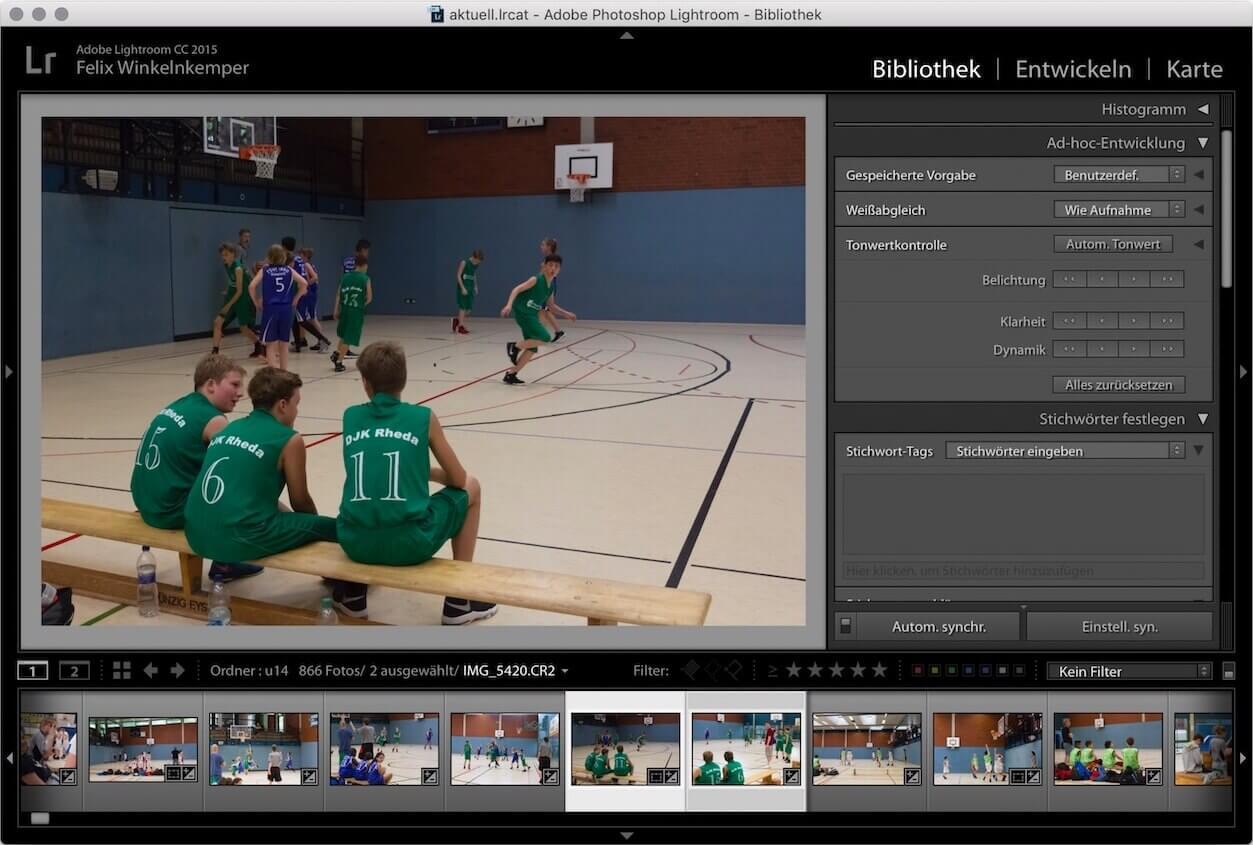This screenshot has height=845, width=1253.
Task: Click the forward arrow in filmstrip toolbar
Action: pos(177,671)
